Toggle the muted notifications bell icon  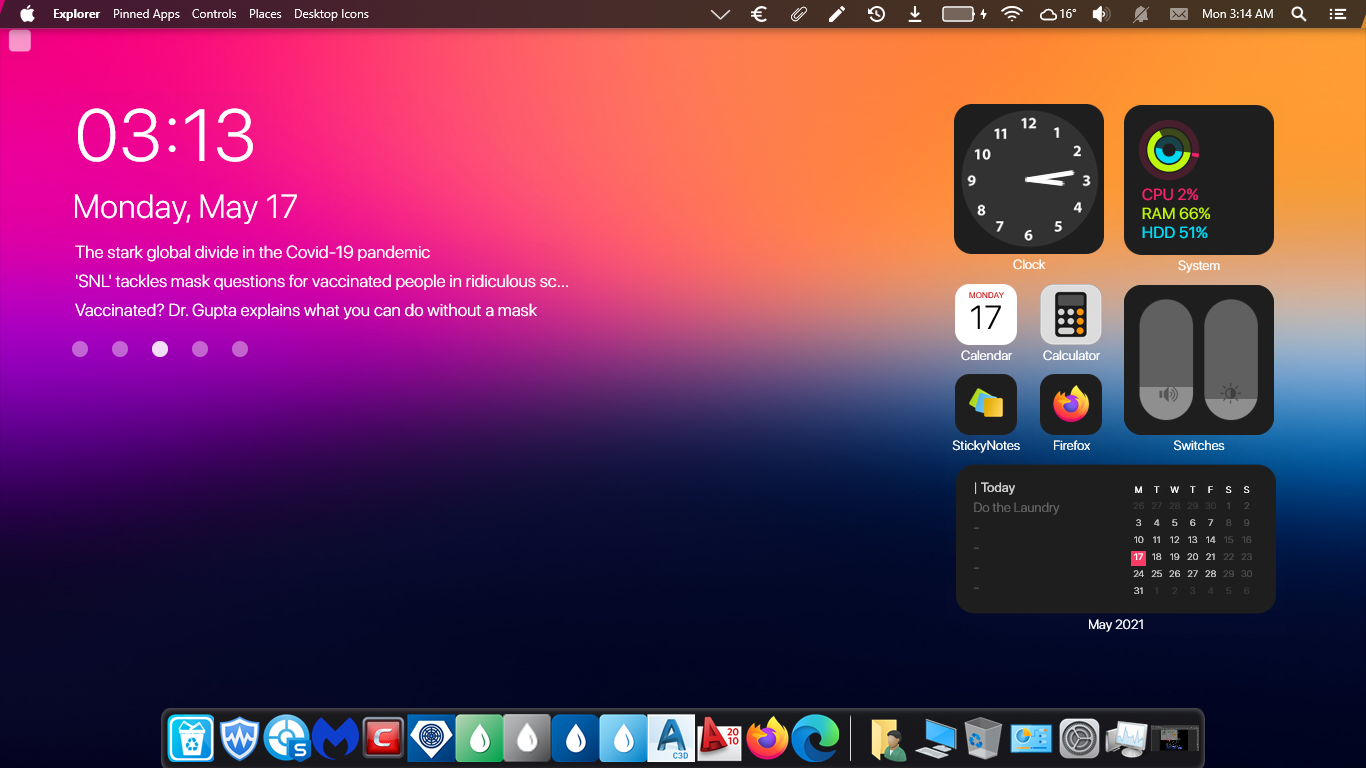(x=1140, y=14)
